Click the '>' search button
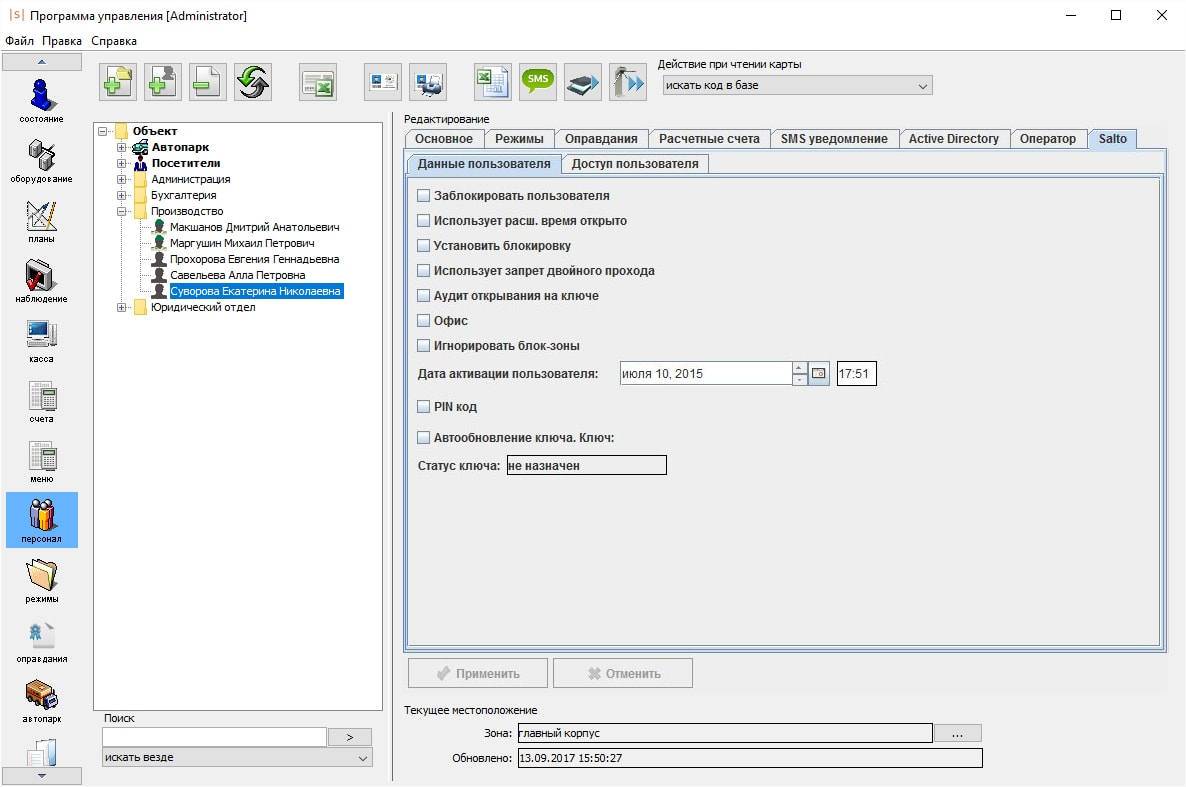Viewport: 1186px width, 787px height. click(350, 737)
